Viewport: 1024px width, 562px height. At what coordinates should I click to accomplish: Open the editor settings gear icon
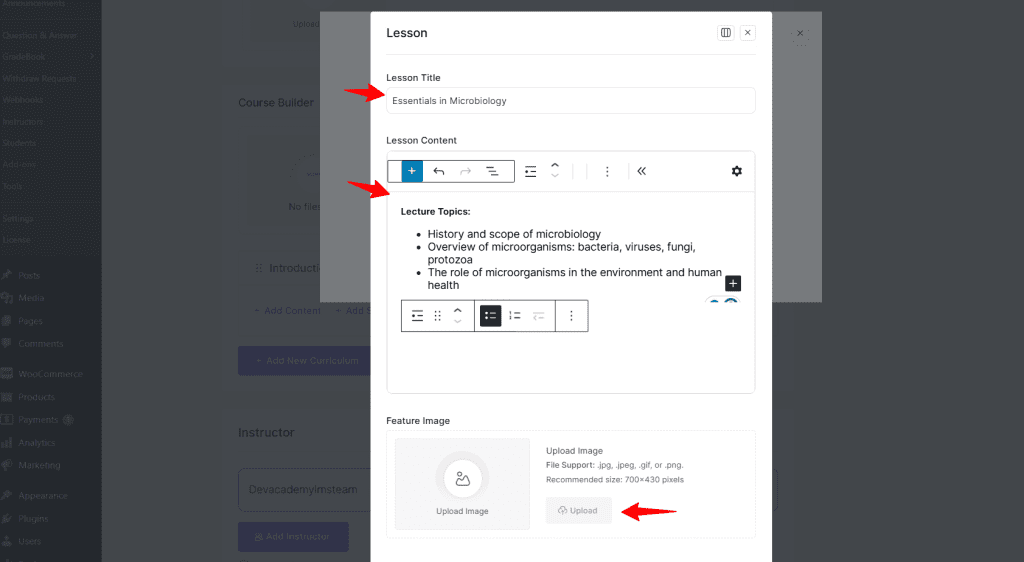(737, 171)
